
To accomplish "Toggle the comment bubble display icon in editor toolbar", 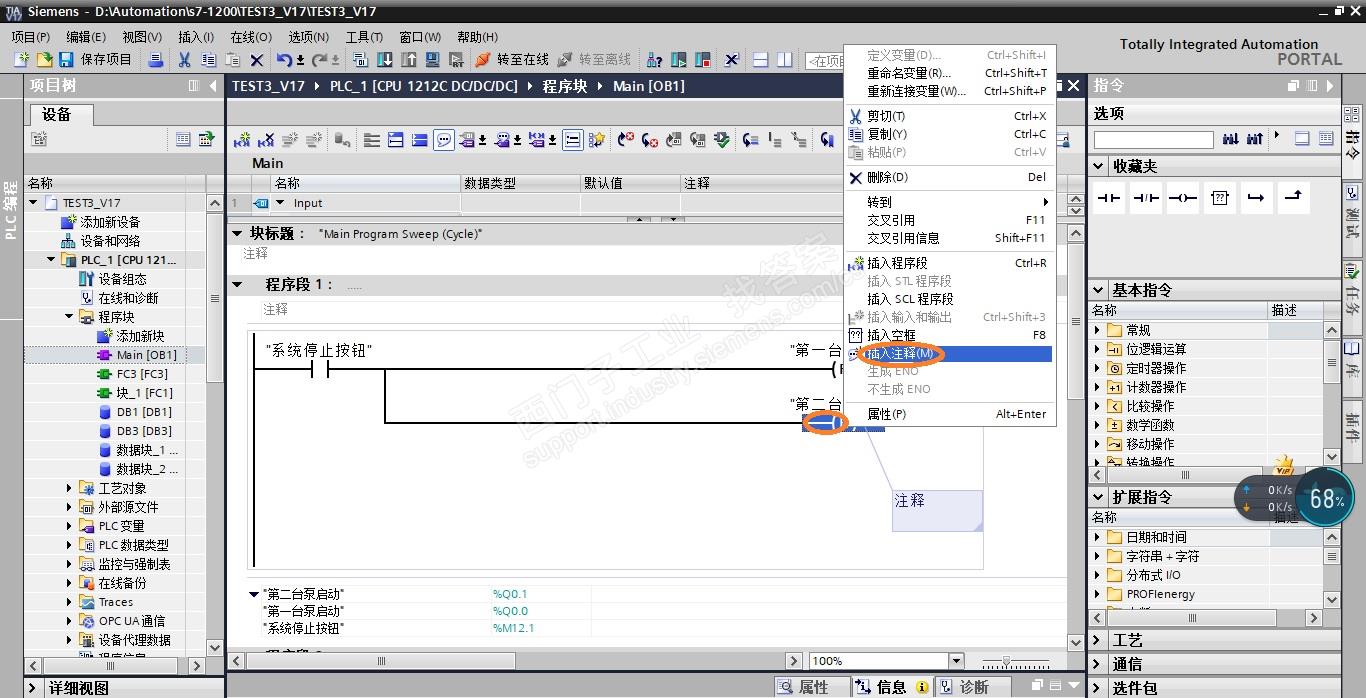I will pyautogui.click(x=444, y=140).
